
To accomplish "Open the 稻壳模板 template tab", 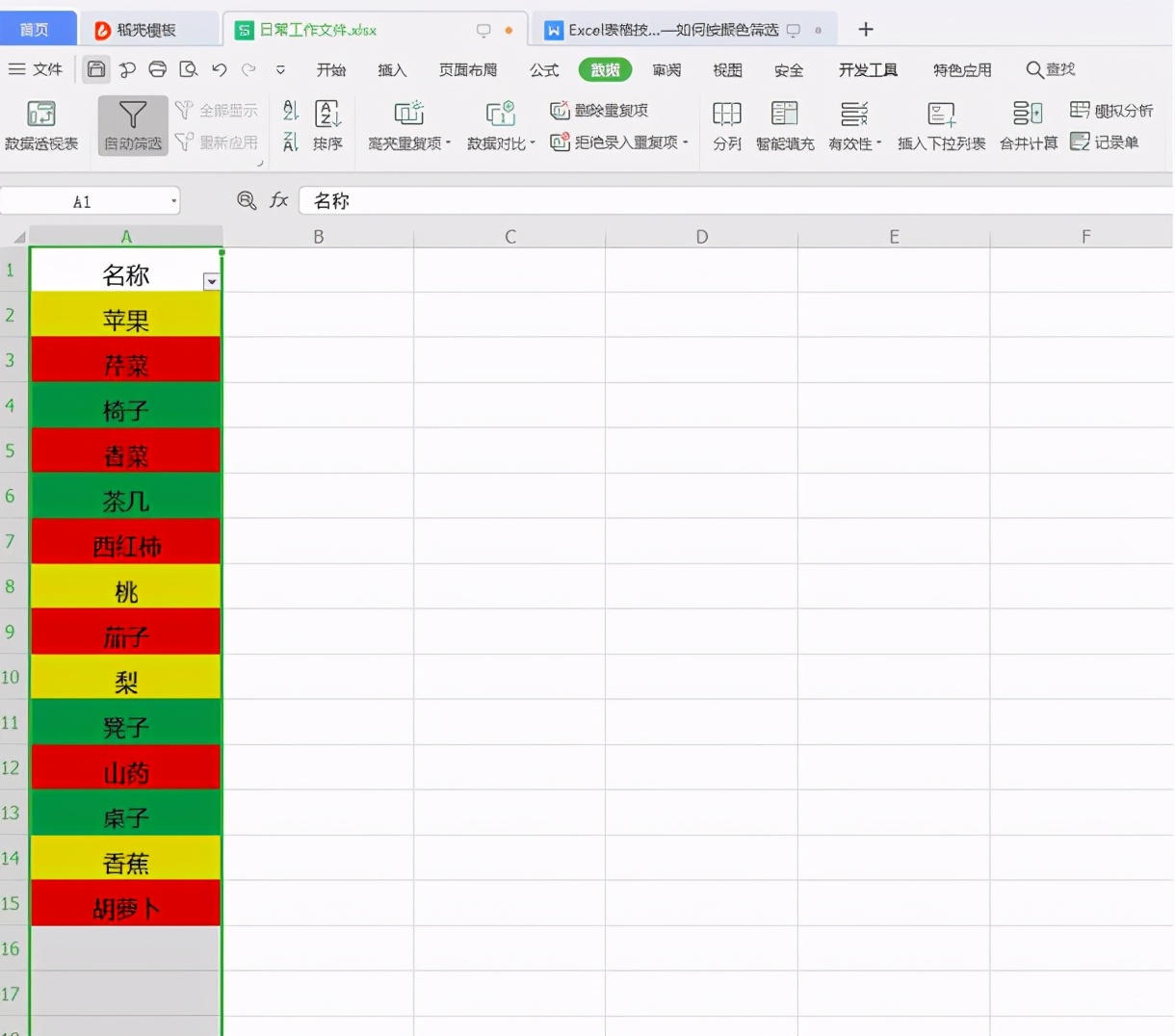I will tap(147, 30).
